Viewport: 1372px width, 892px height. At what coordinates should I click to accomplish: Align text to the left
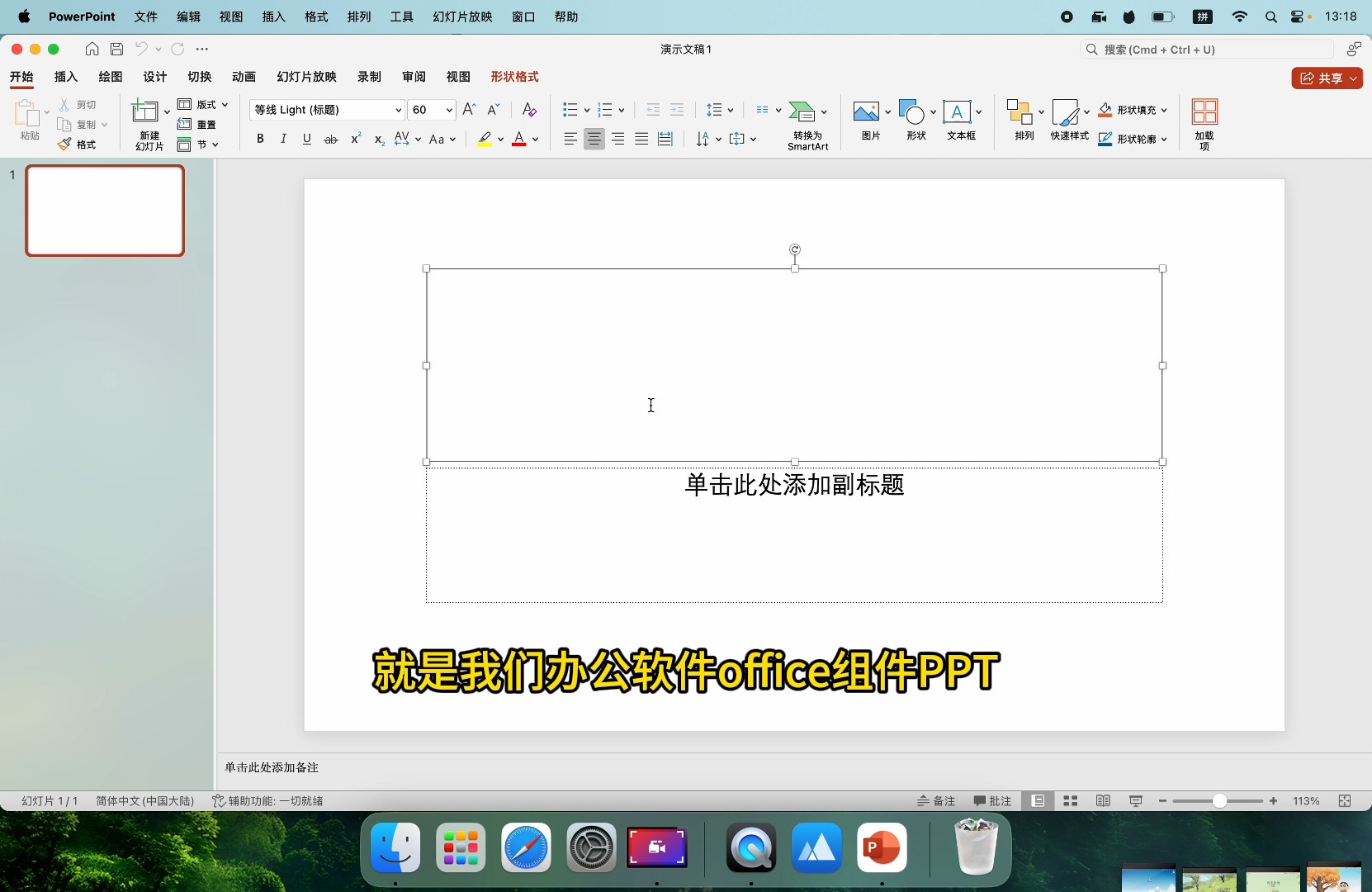[570, 139]
